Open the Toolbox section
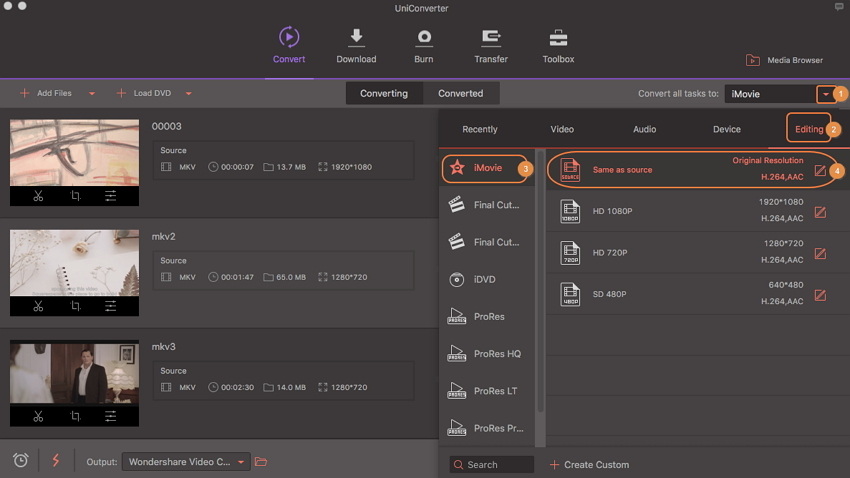Viewport: 850px width, 478px height. (558, 45)
